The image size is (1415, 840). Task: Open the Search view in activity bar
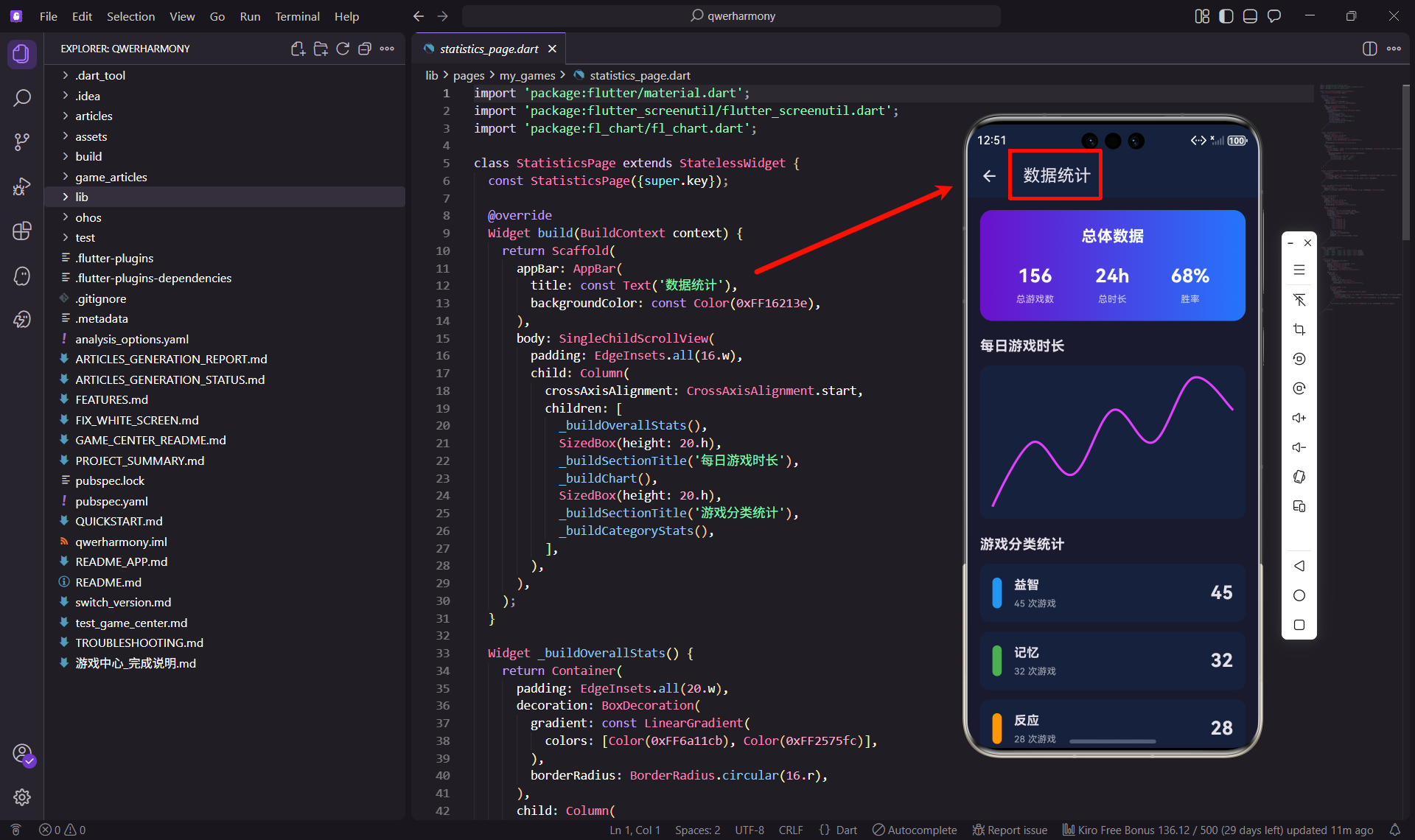[22, 98]
